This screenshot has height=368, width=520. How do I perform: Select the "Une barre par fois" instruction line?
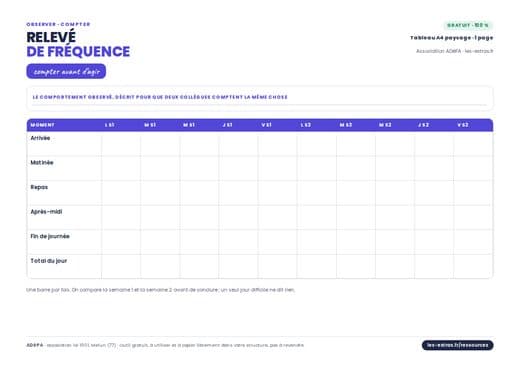click(x=160, y=290)
